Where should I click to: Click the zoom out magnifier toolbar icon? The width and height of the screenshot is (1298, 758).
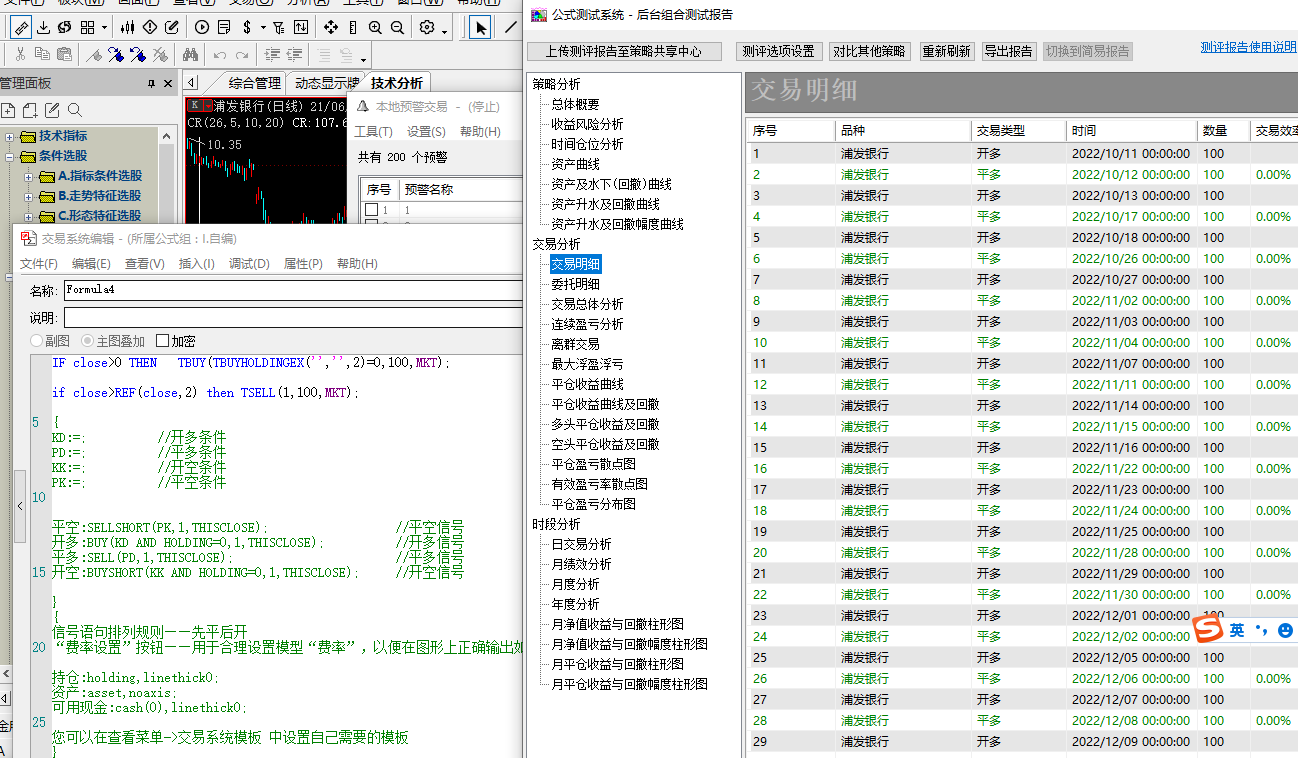398,27
